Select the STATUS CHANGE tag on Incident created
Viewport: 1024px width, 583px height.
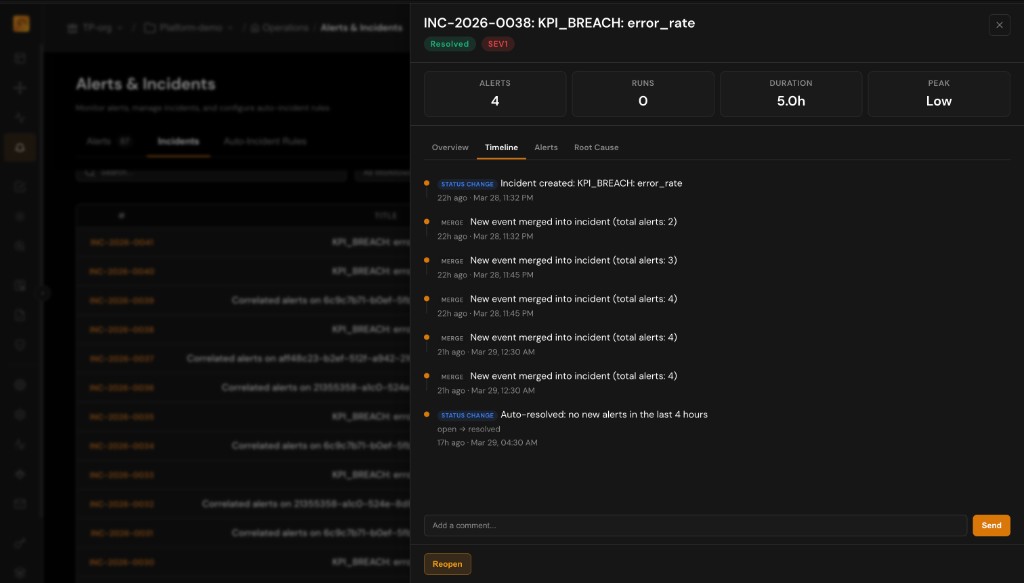click(467, 184)
